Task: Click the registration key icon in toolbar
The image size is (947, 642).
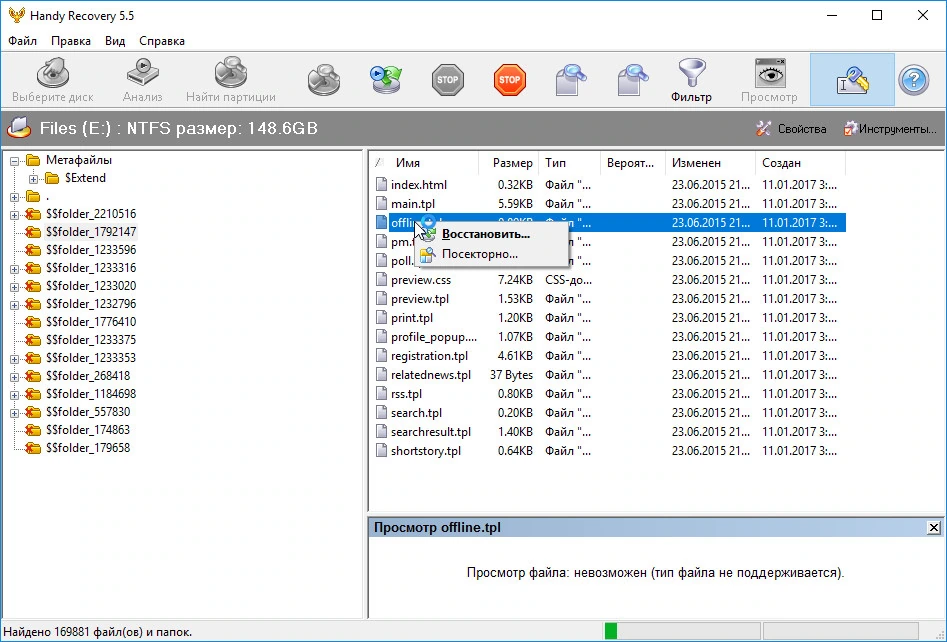Action: (852, 80)
